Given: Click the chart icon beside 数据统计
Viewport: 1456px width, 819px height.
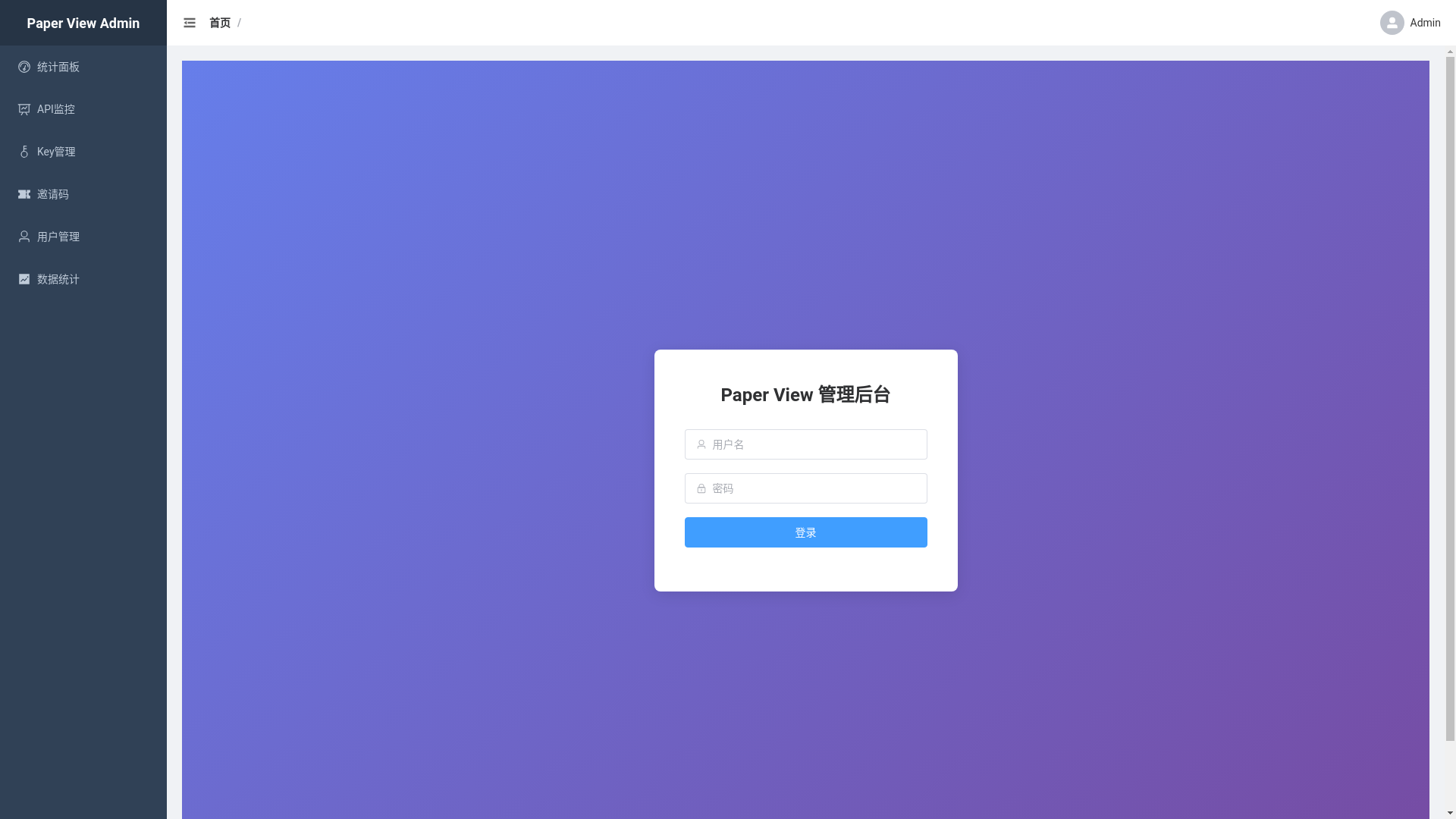Looking at the screenshot, I should click(24, 279).
